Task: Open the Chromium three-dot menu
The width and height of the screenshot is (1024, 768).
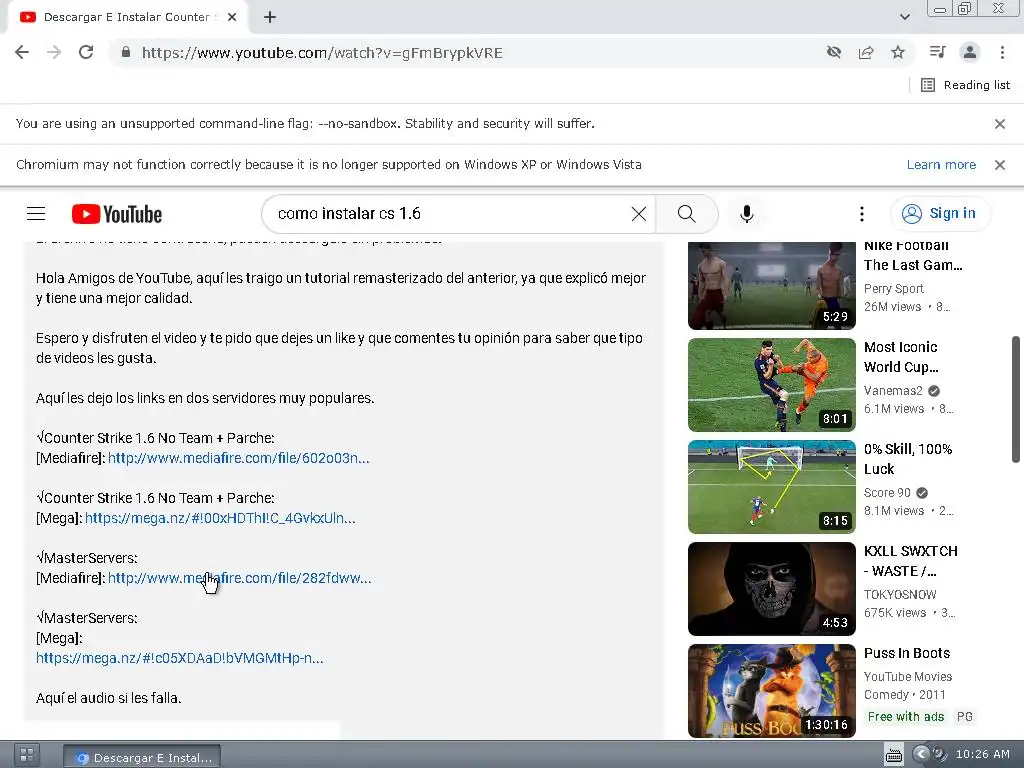Action: click(1002, 52)
